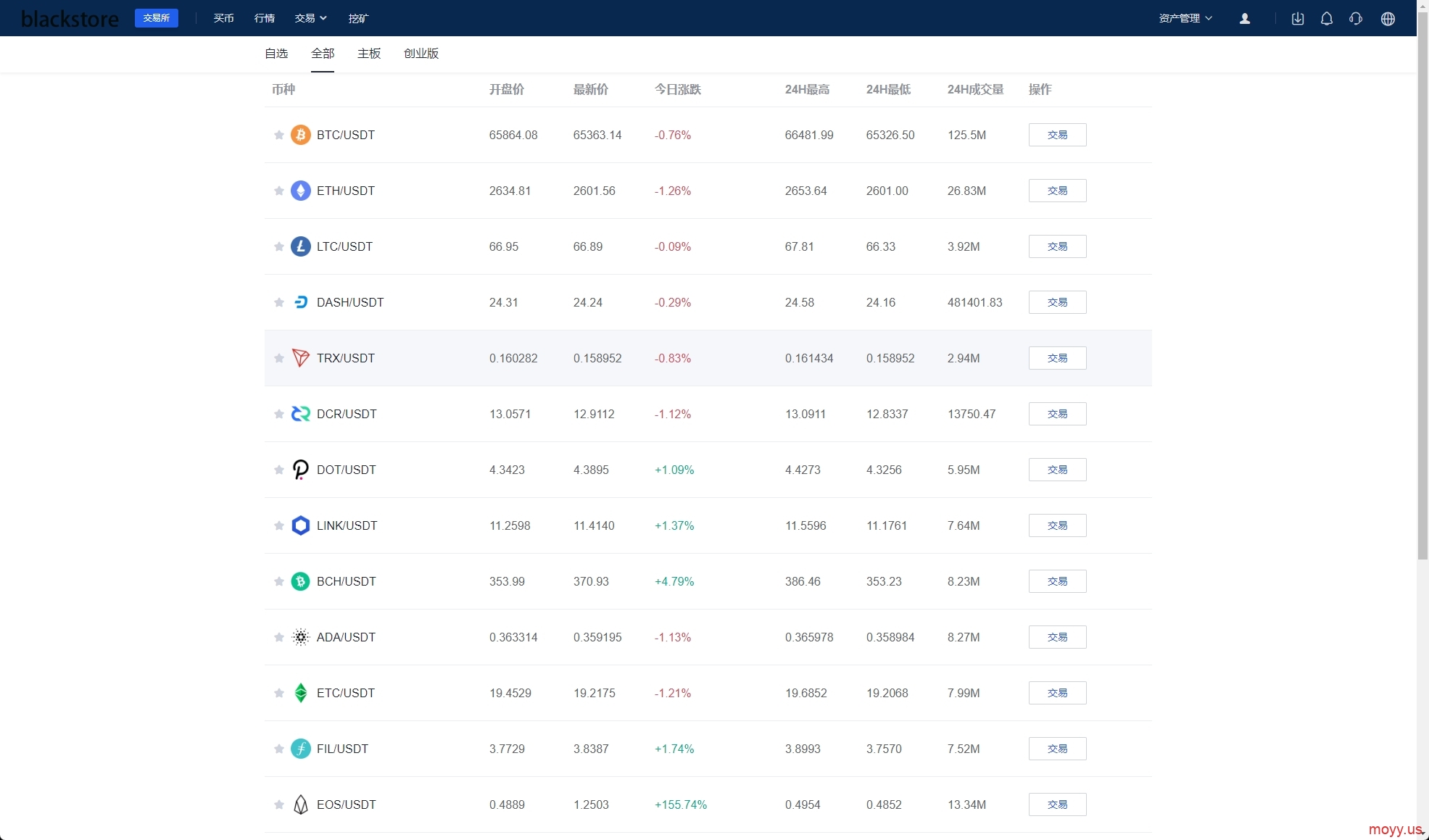Screen dimensions: 1429x840
Task: Click 交易 button for LINK/USDT
Action: [x=1057, y=525]
